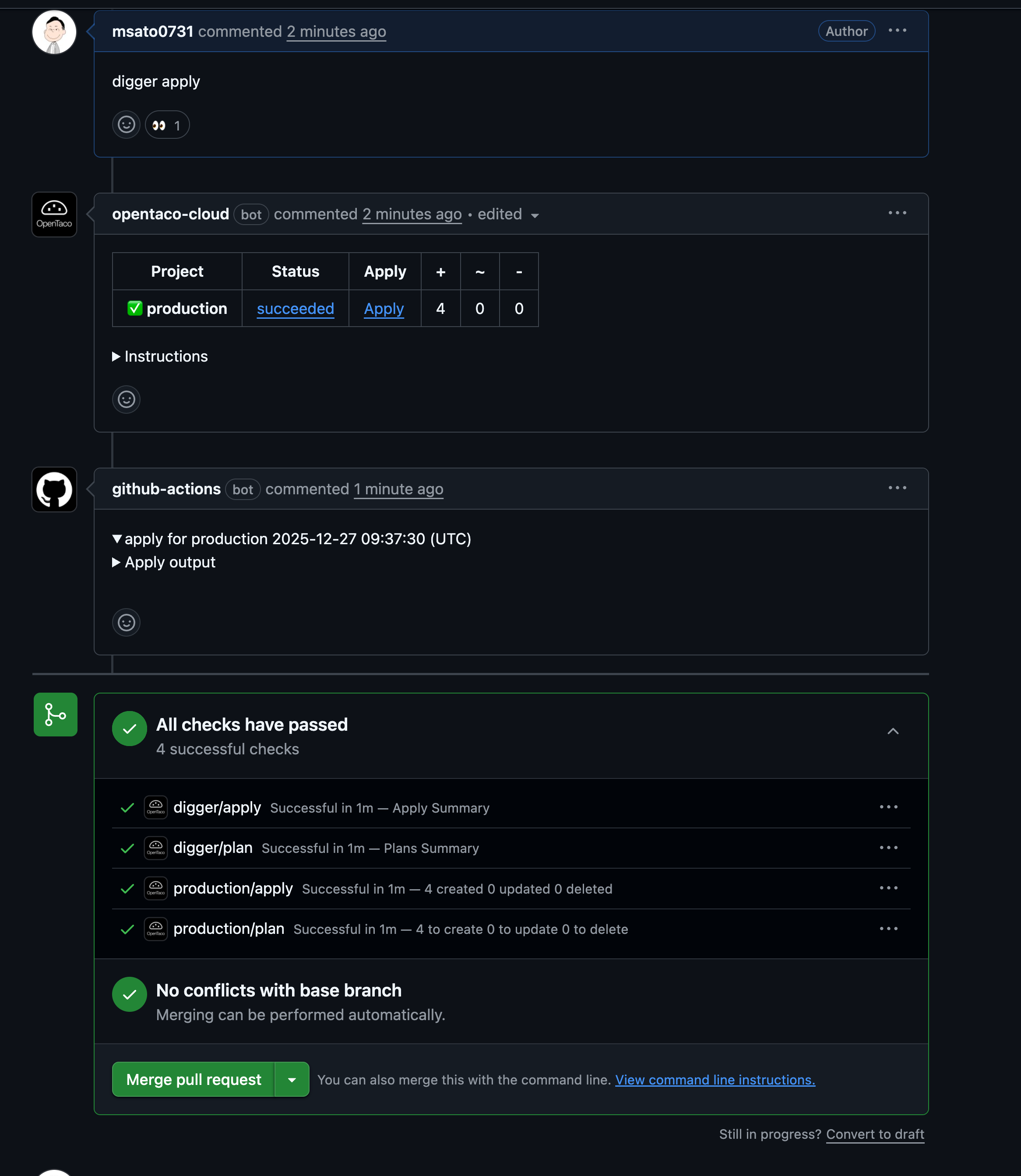Open the options menu for the digger/plan check
The width and height of the screenshot is (1021, 1176).
tap(889, 847)
